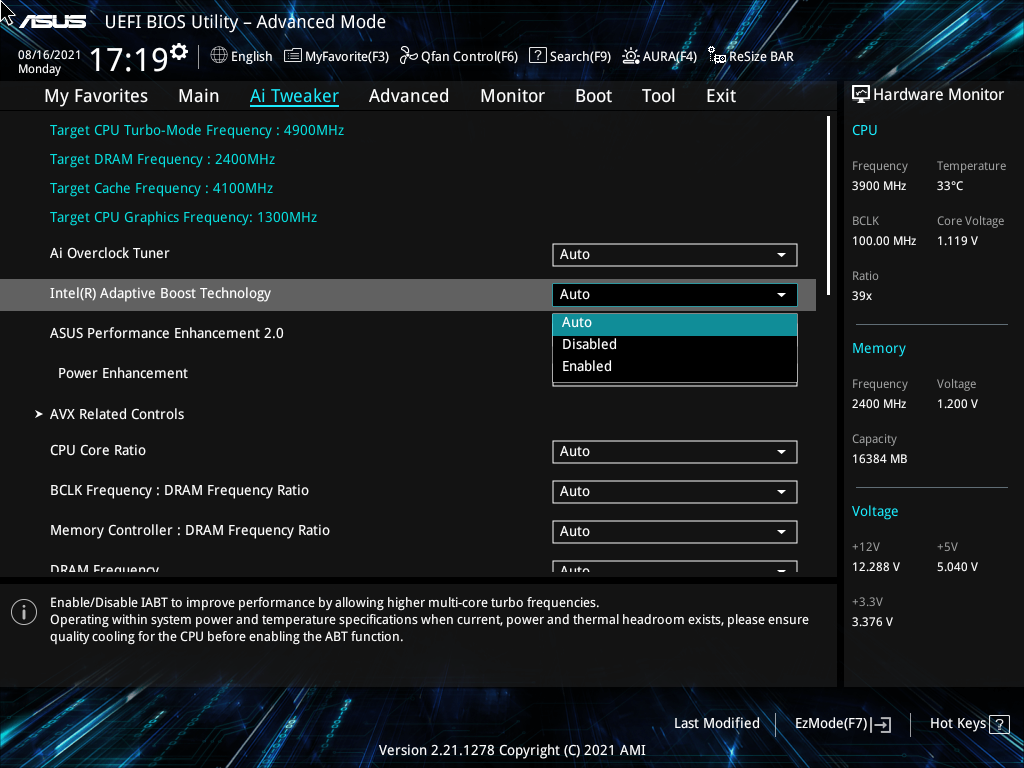Click CPU Ratio value 39x

861,296
